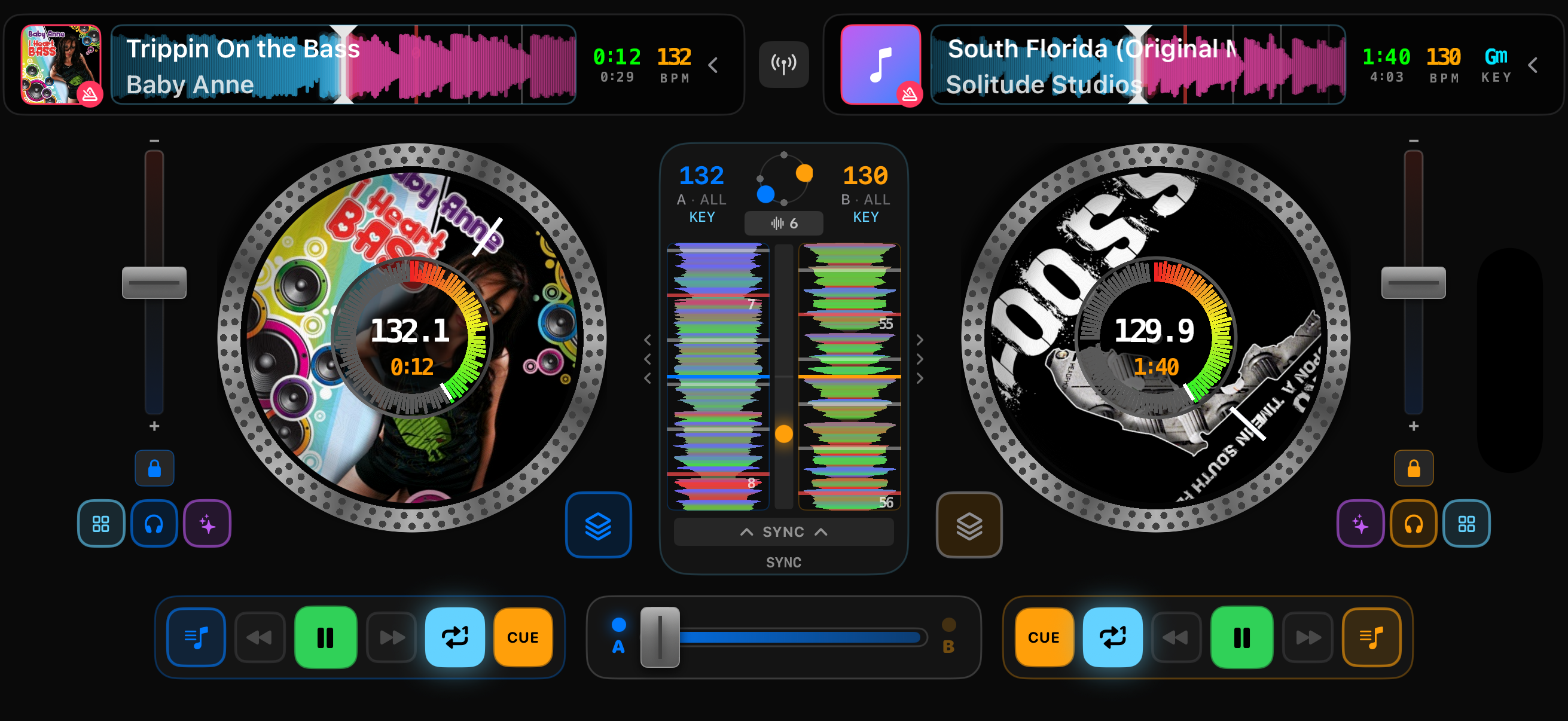Click the SYNC label at panel bottom

[784, 562]
